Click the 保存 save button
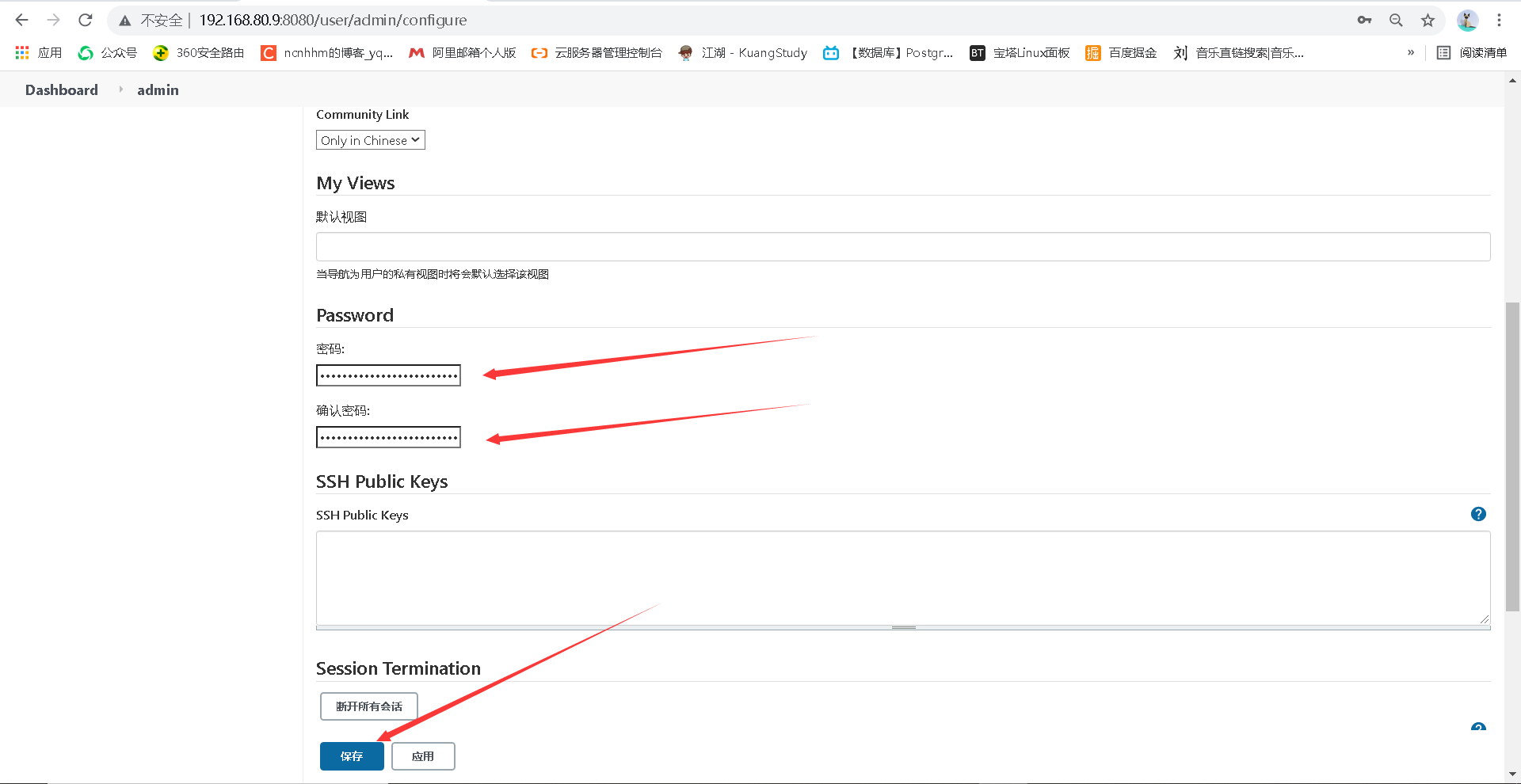 pos(352,756)
